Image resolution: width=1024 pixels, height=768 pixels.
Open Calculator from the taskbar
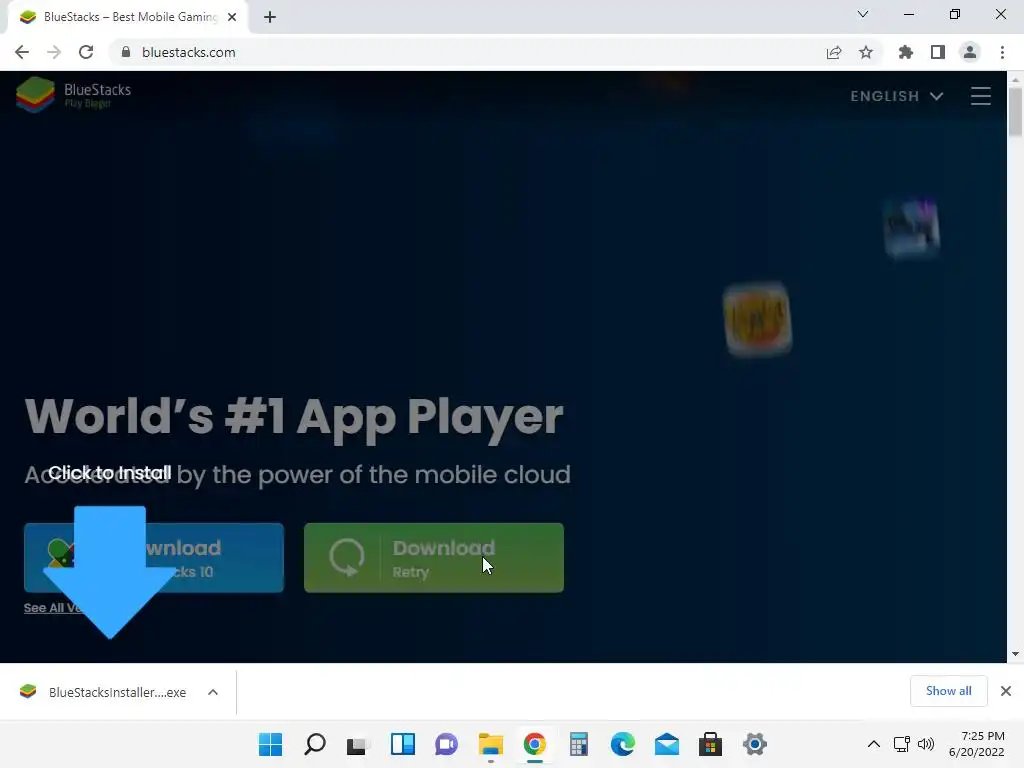579,744
